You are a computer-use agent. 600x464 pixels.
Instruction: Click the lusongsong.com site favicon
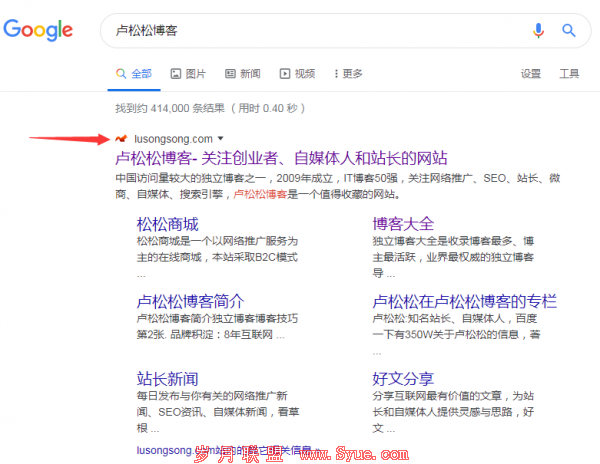click(x=121, y=138)
